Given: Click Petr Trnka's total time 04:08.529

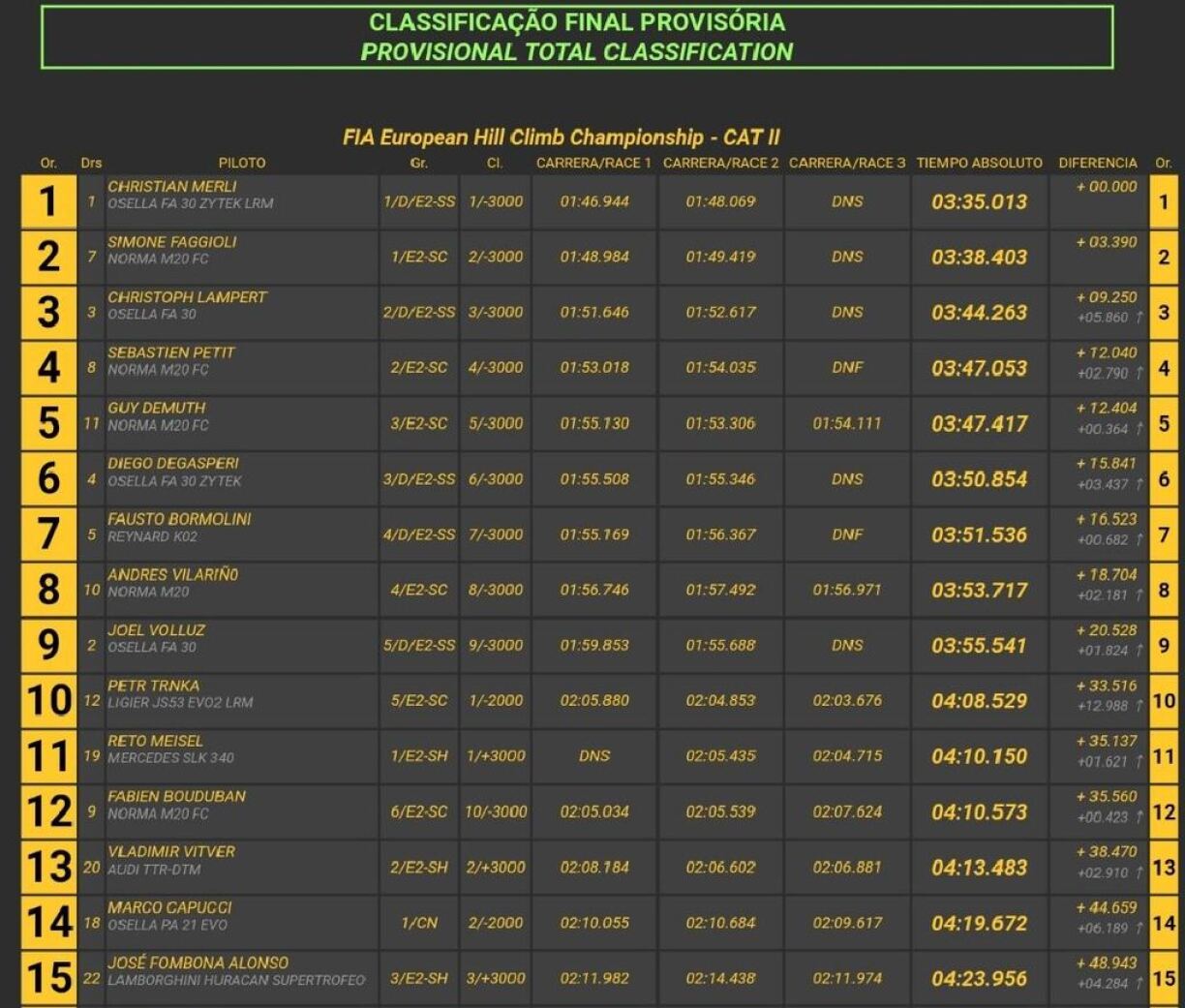Looking at the screenshot, I should pyautogui.click(x=979, y=701).
